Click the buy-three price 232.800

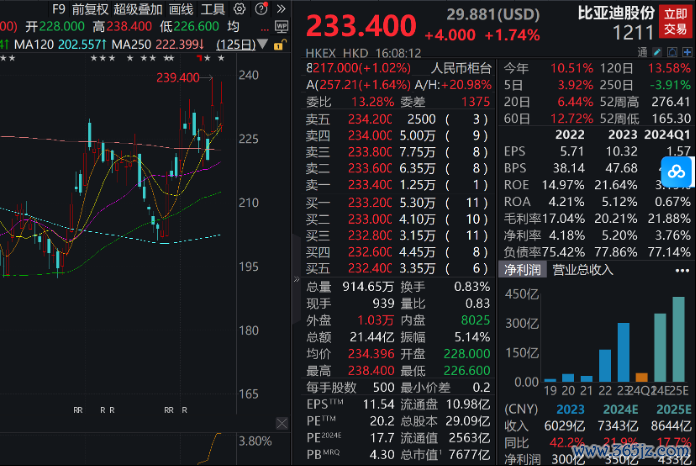[x=370, y=236]
